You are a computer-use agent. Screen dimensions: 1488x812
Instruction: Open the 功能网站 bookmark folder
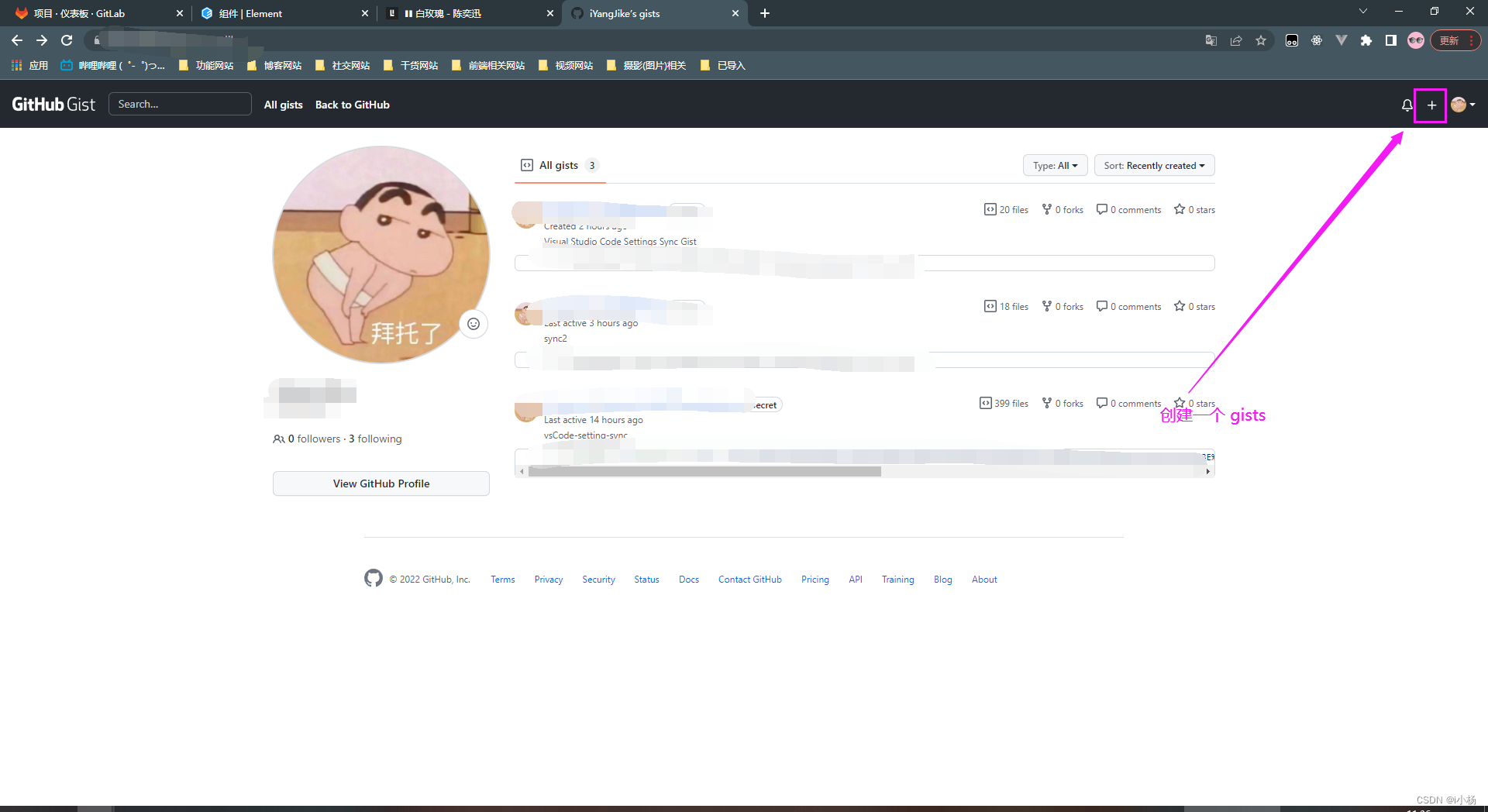(x=206, y=65)
